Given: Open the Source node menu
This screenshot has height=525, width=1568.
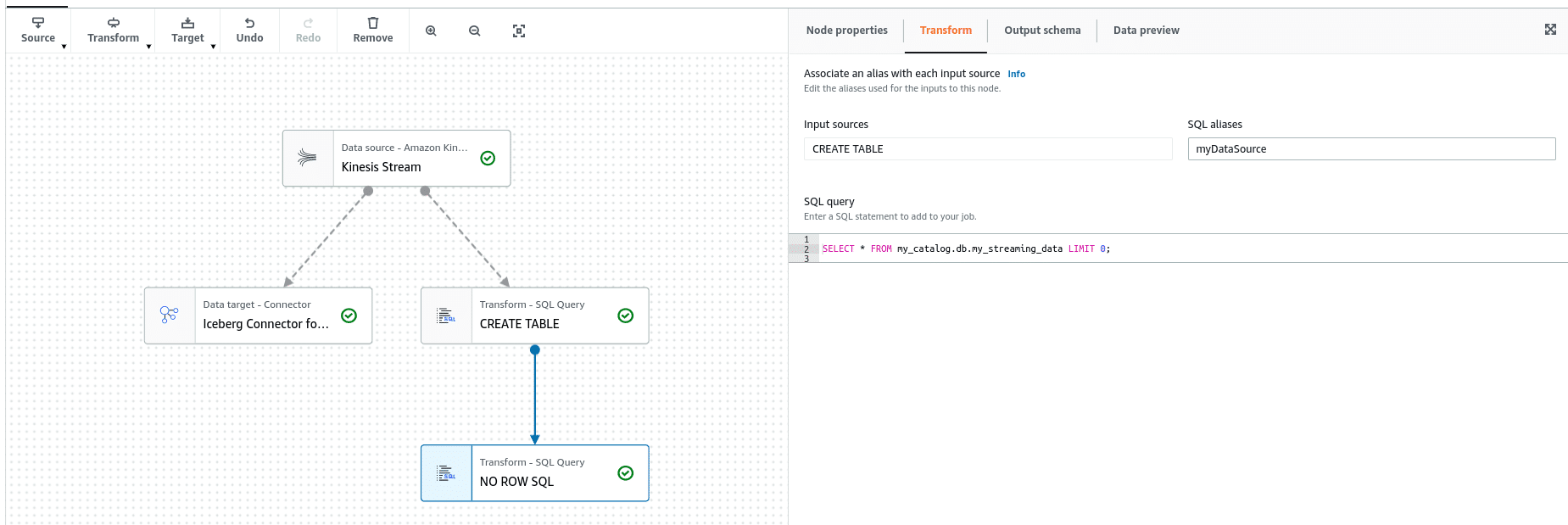Looking at the screenshot, I should pyautogui.click(x=38, y=31).
